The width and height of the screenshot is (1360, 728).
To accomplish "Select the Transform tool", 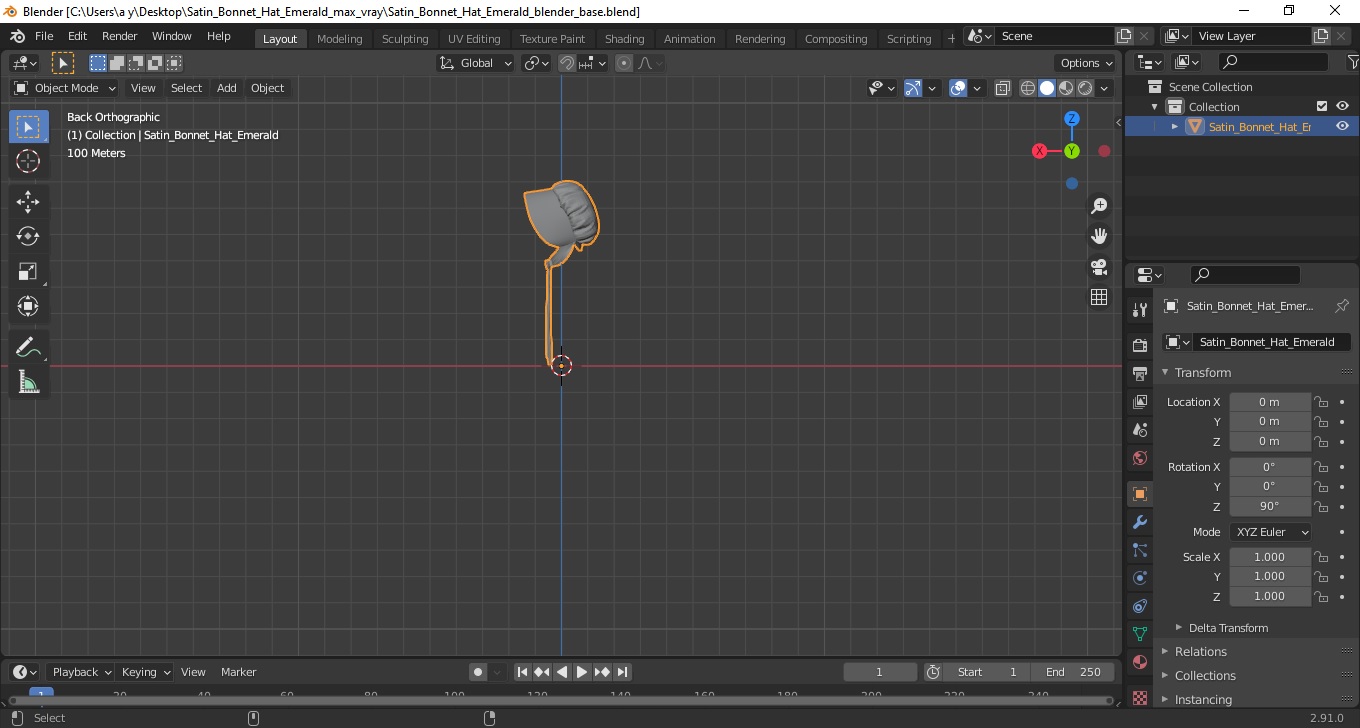I will [x=28, y=306].
